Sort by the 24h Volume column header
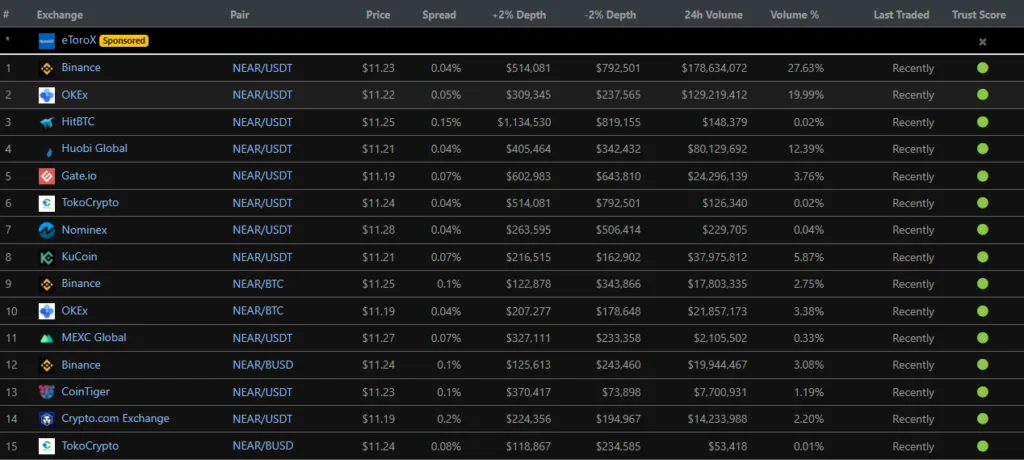This screenshot has width=1024, height=460. click(713, 14)
